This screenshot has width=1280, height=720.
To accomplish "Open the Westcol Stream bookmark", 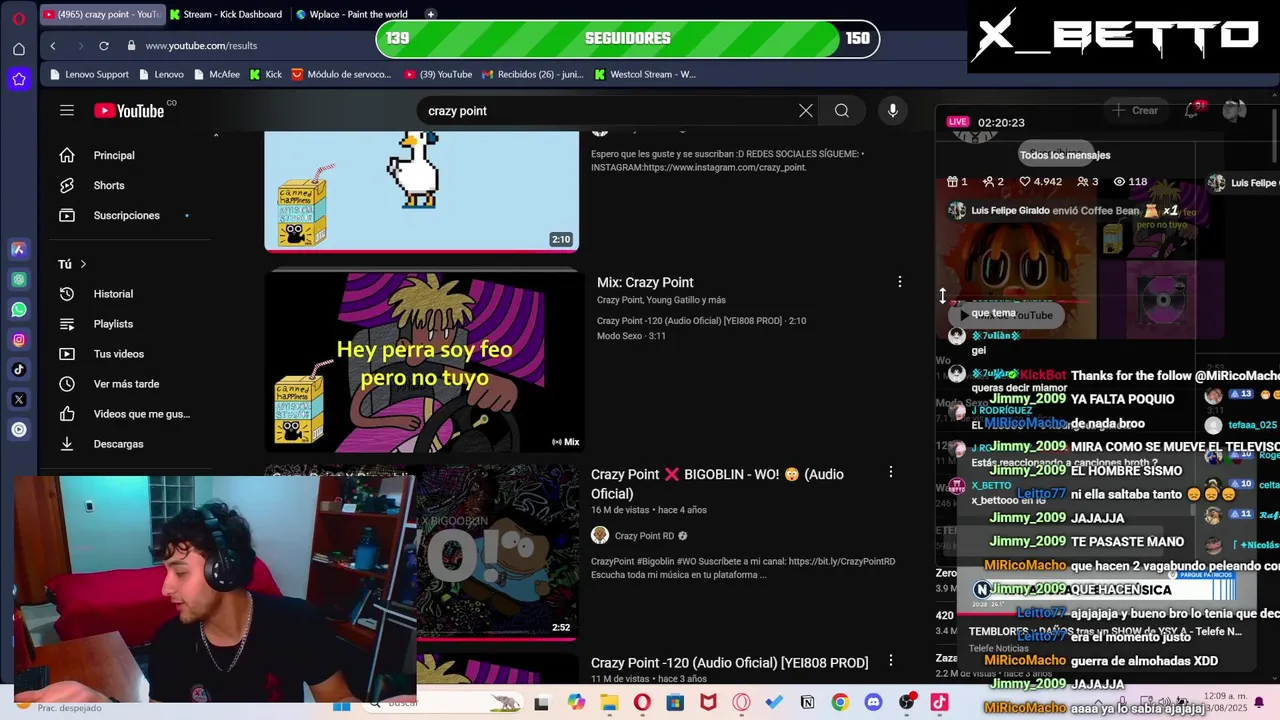I will coord(645,74).
